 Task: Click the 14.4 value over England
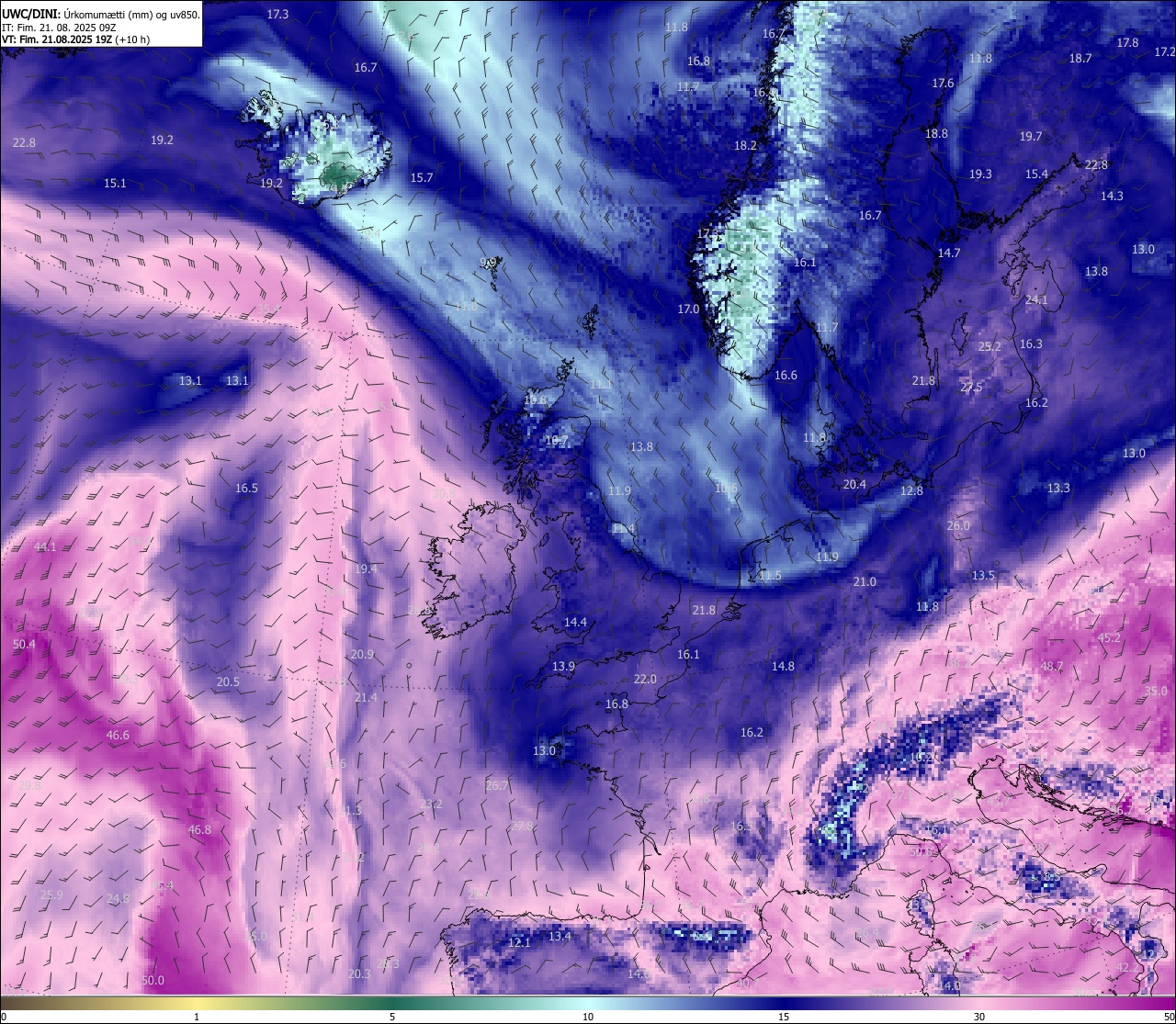click(x=575, y=623)
